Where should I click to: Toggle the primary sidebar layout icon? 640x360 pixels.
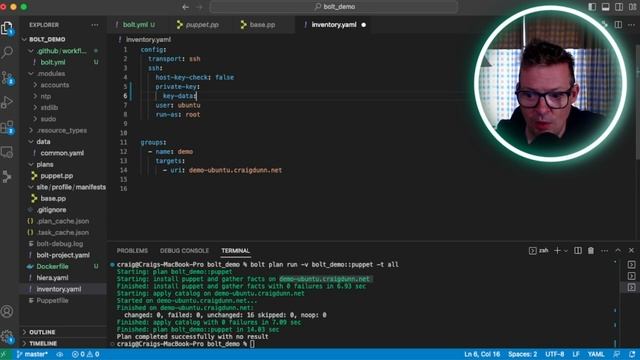(x=592, y=7)
